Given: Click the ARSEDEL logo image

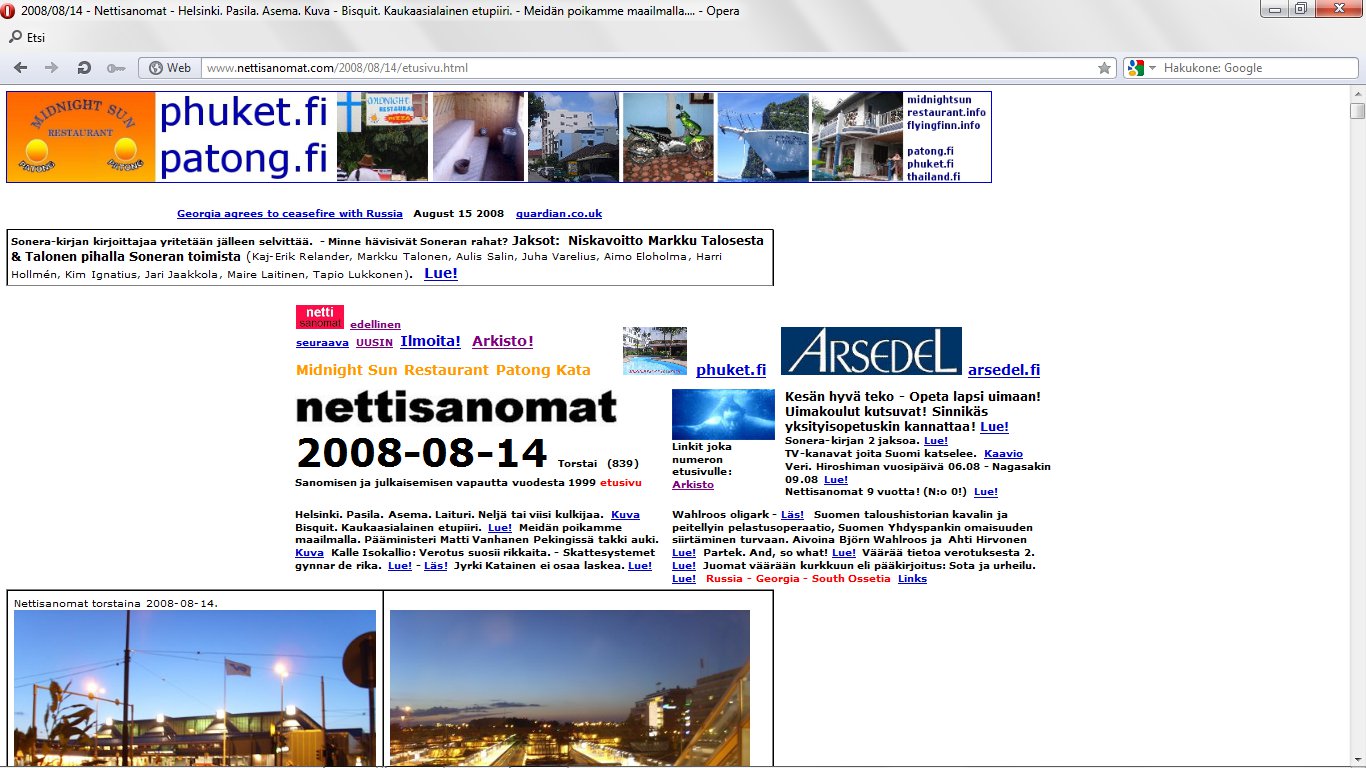Looking at the screenshot, I should tap(870, 351).
